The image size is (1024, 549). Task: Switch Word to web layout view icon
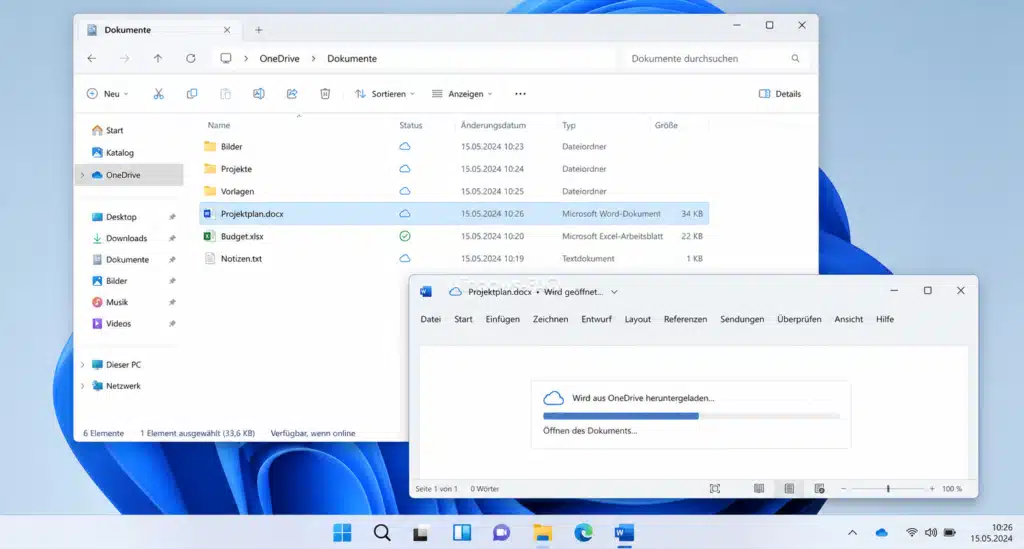coord(819,488)
